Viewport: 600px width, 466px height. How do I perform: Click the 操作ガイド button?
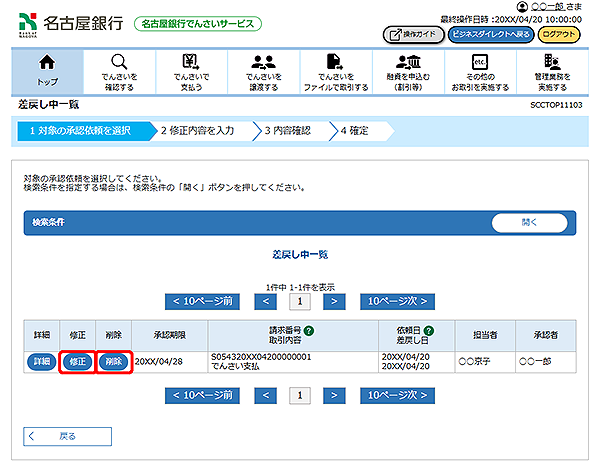point(413,34)
